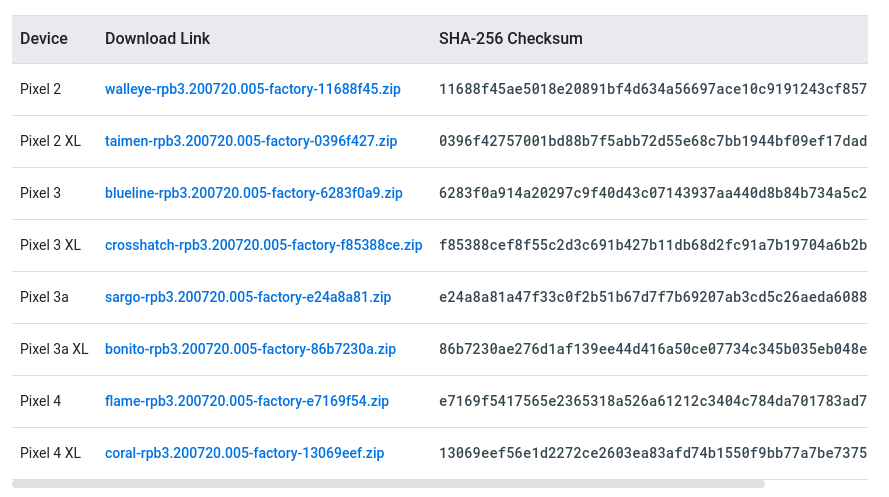Click the Device column header
Screen dimensions: 889x497
click(x=44, y=39)
